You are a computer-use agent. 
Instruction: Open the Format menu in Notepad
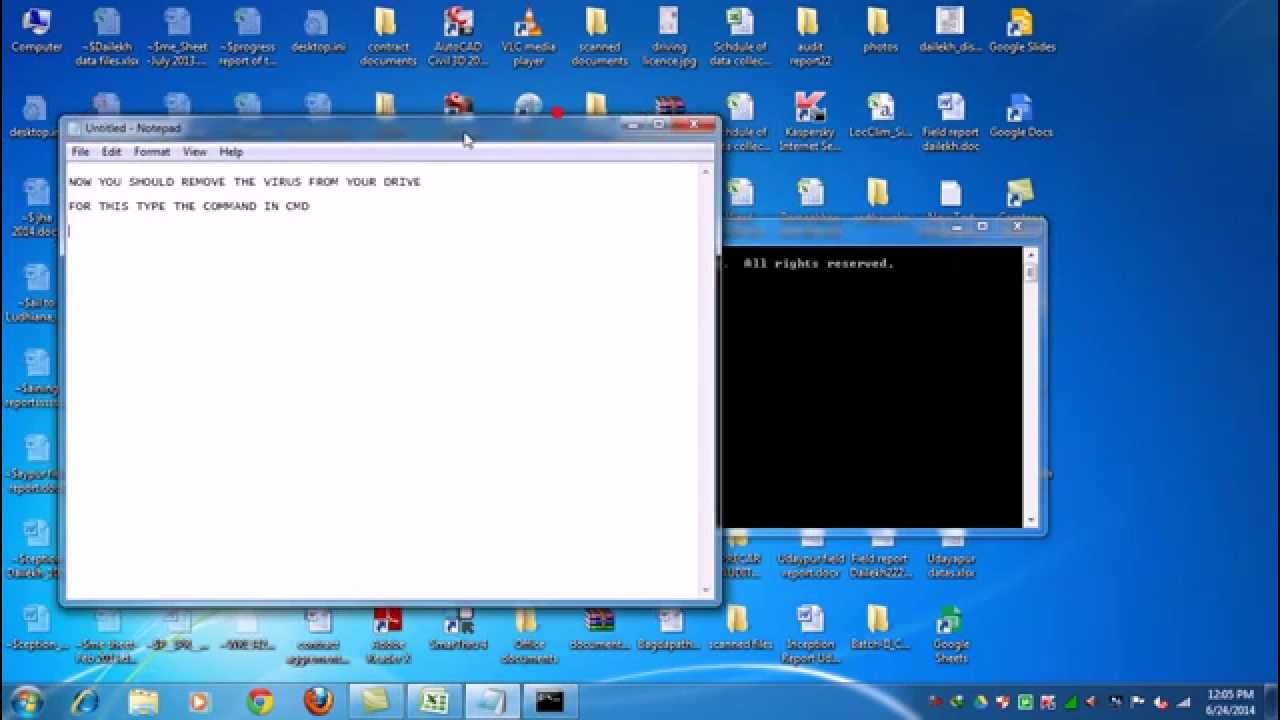point(152,152)
